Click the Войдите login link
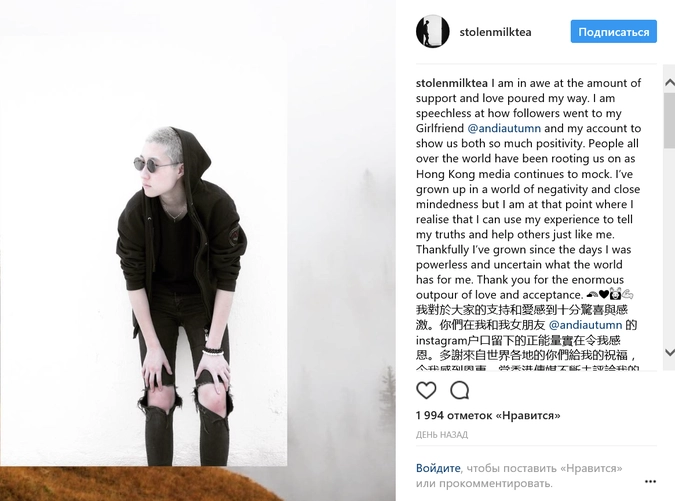The height and width of the screenshot is (501, 675). [x=438, y=468]
